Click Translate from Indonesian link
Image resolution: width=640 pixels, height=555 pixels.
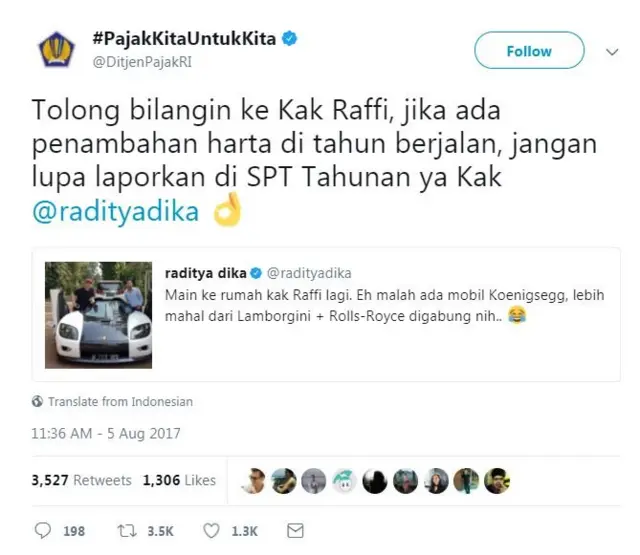coord(120,402)
